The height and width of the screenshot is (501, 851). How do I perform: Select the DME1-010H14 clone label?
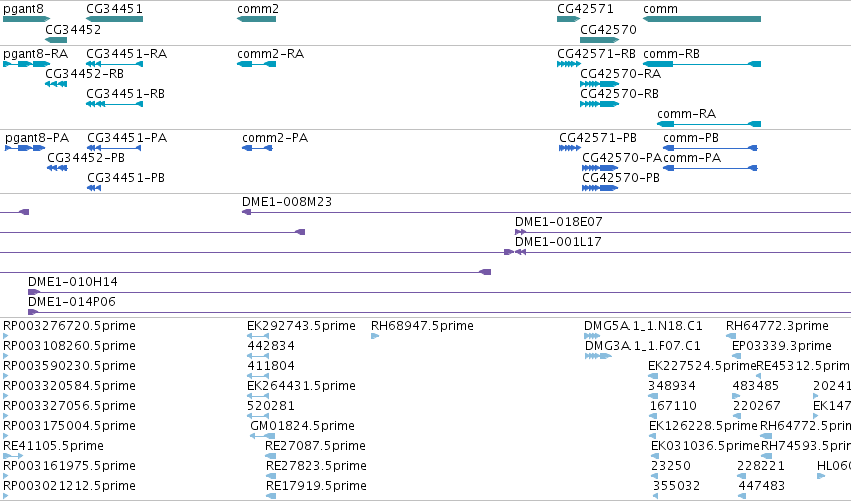73,281
